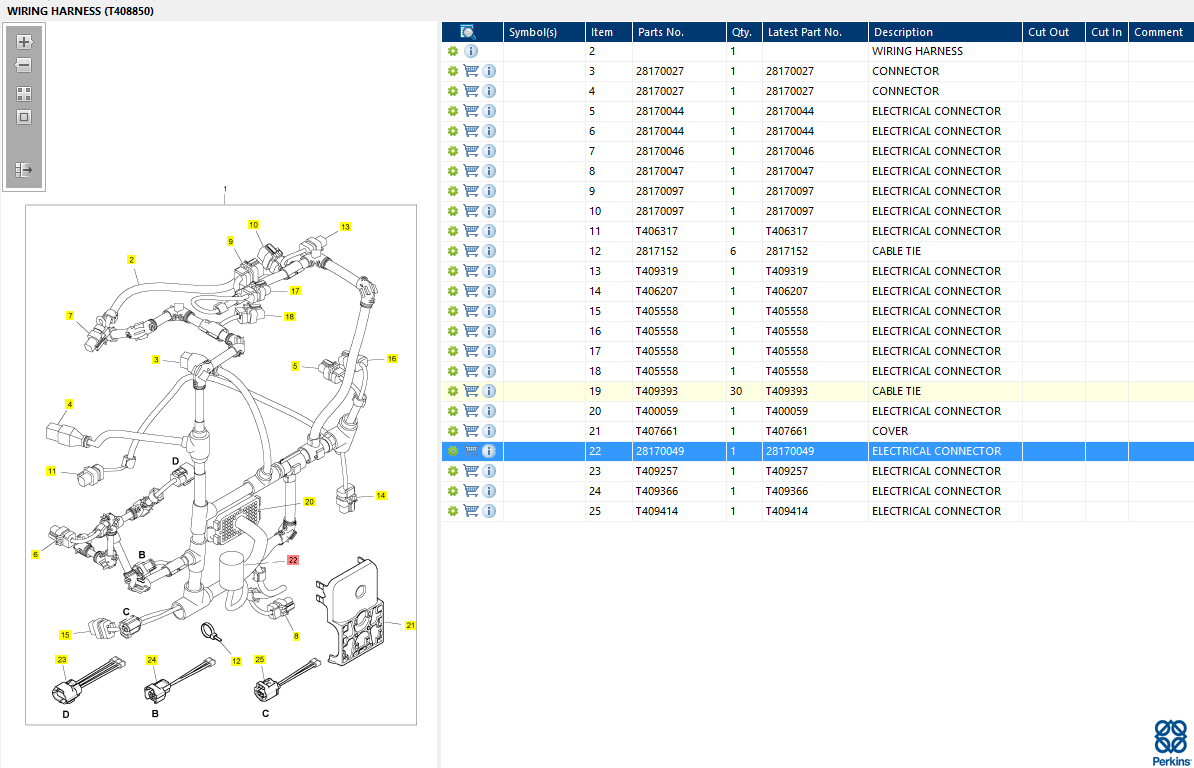Click gear icon on item 19 row
1194x768 pixels.
pyautogui.click(x=453, y=391)
